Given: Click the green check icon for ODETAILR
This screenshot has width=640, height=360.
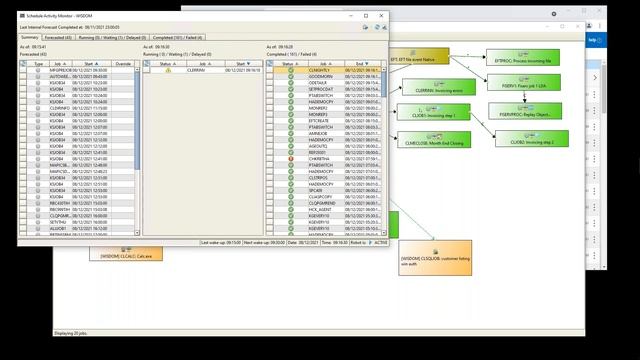Looking at the screenshot, I should pos(291,83).
